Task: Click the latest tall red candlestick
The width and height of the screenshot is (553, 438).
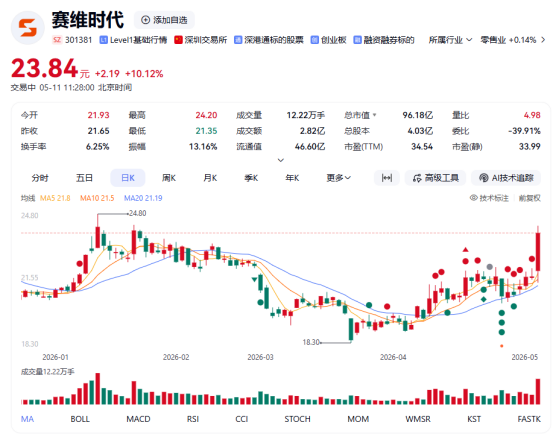Action: point(538,251)
